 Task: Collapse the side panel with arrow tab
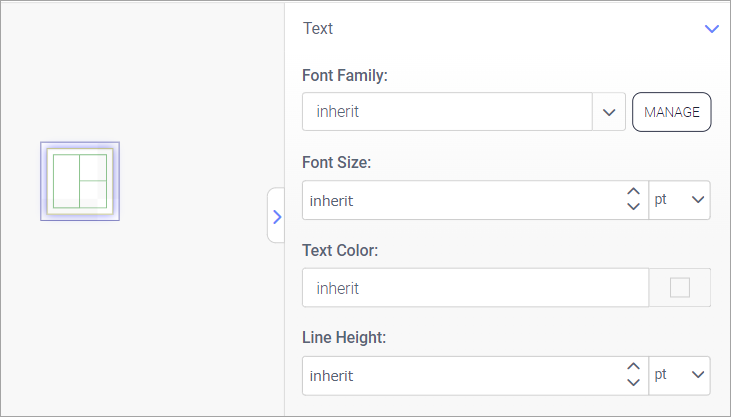coord(276,215)
